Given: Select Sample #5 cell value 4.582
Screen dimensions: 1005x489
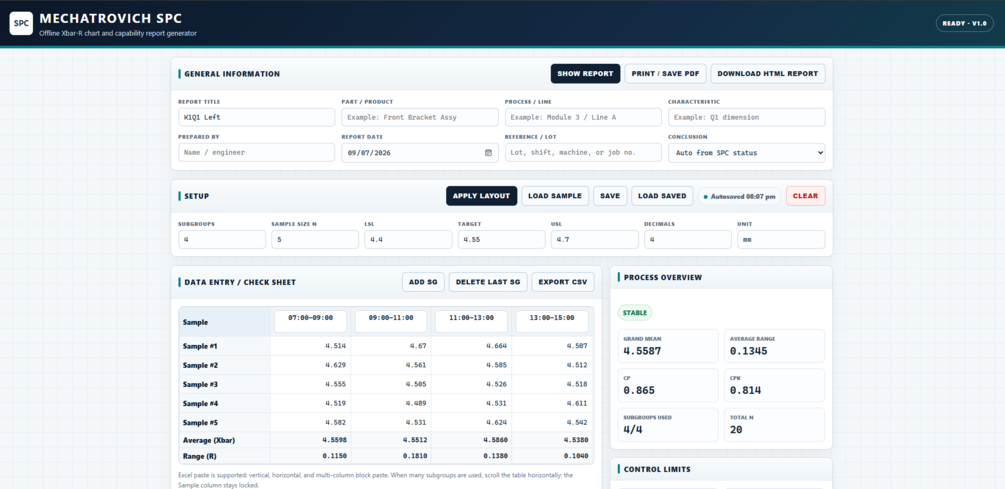Looking at the screenshot, I should 310,423.
